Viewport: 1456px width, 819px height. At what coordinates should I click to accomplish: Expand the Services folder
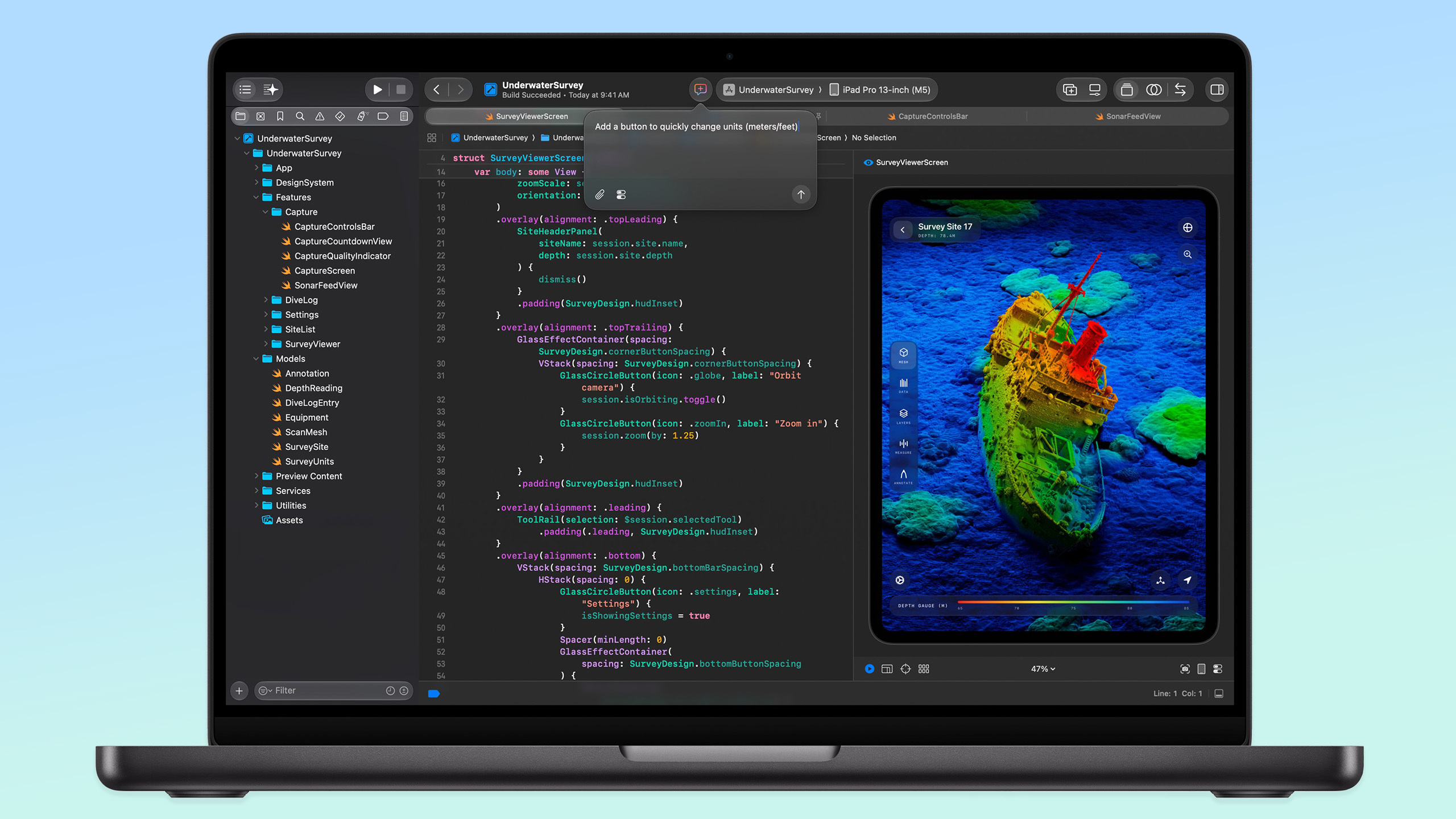click(x=256, y=490)
